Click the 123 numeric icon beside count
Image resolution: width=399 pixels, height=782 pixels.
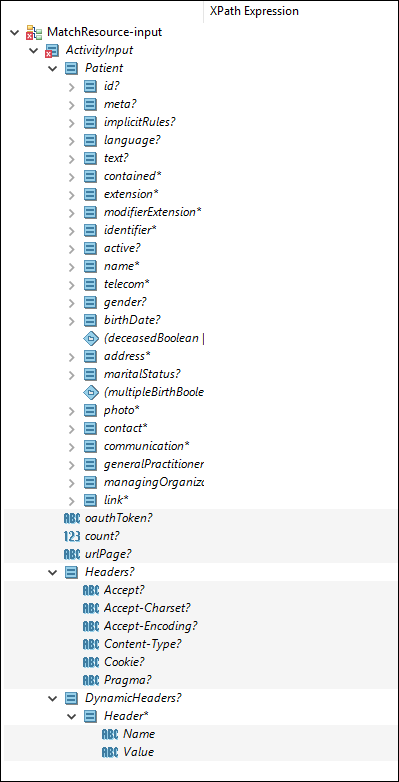point(72,536)
